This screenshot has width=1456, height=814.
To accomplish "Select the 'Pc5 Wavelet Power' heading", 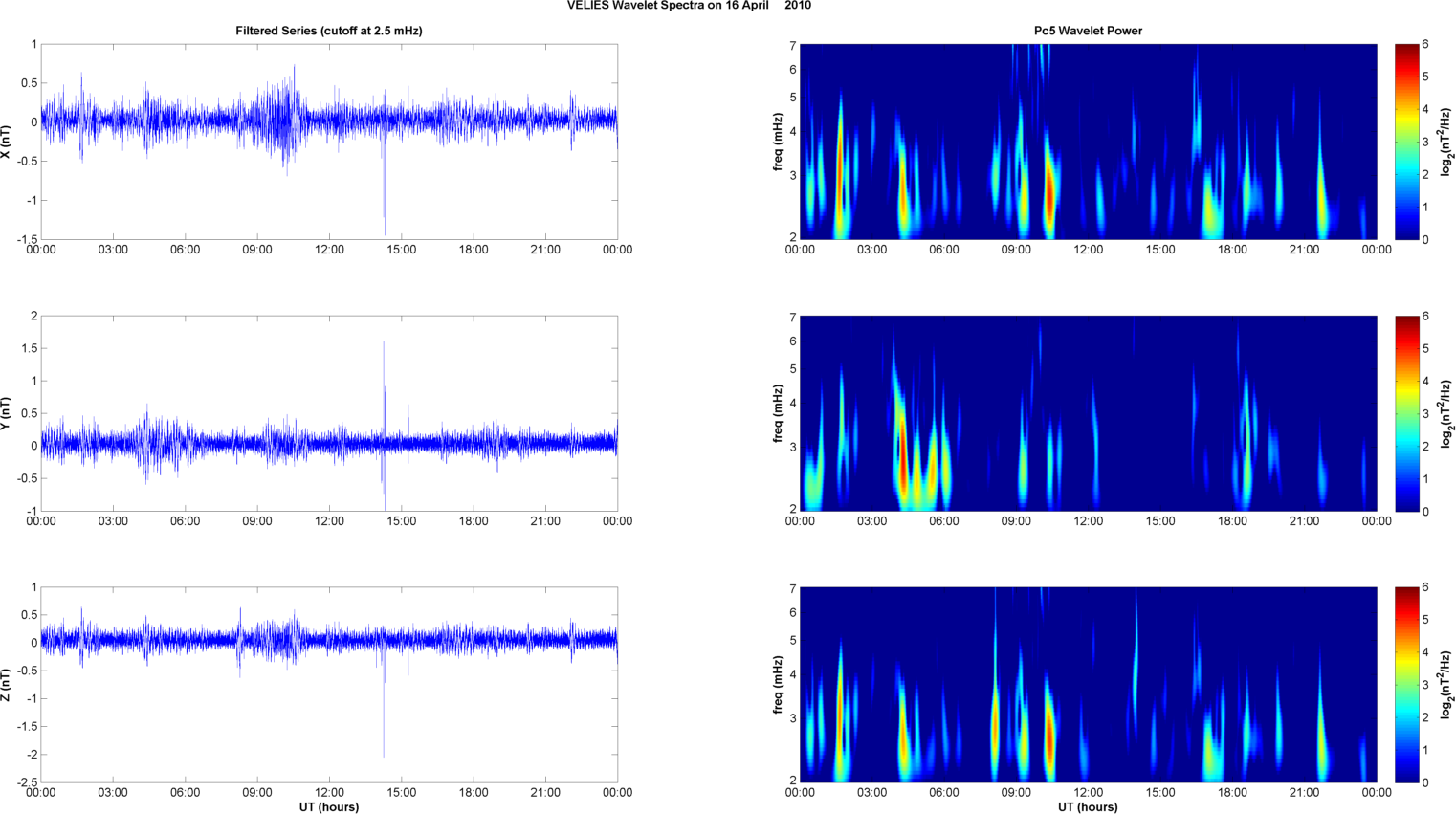I will pyautogui.click(x=1088, y=31).
